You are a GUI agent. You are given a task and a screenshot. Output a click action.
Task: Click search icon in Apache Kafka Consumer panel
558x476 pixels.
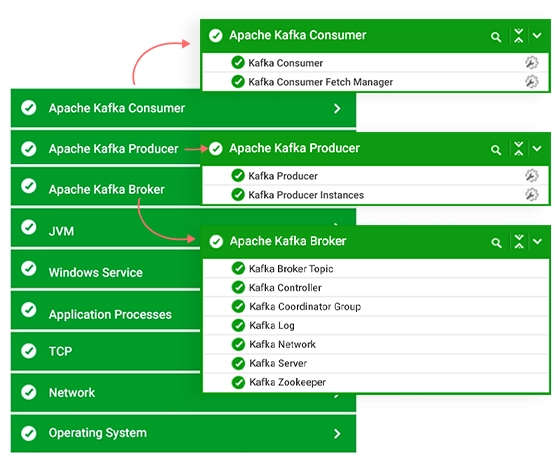pyautogui.click(x=496, y=37)
